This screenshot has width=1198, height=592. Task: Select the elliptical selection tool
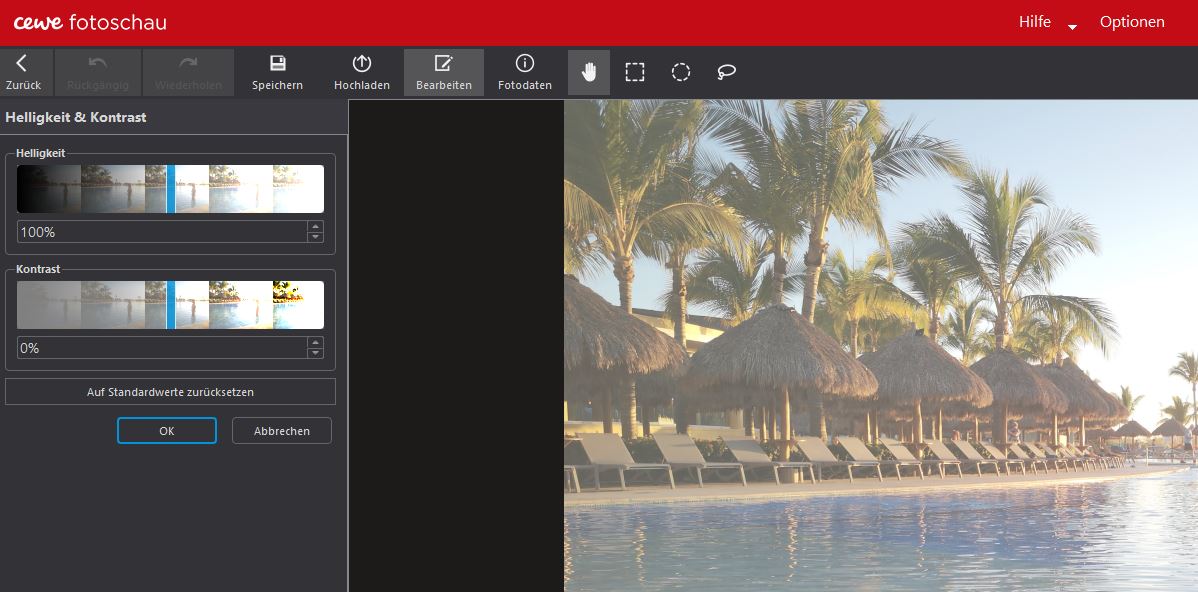point(681,72)
